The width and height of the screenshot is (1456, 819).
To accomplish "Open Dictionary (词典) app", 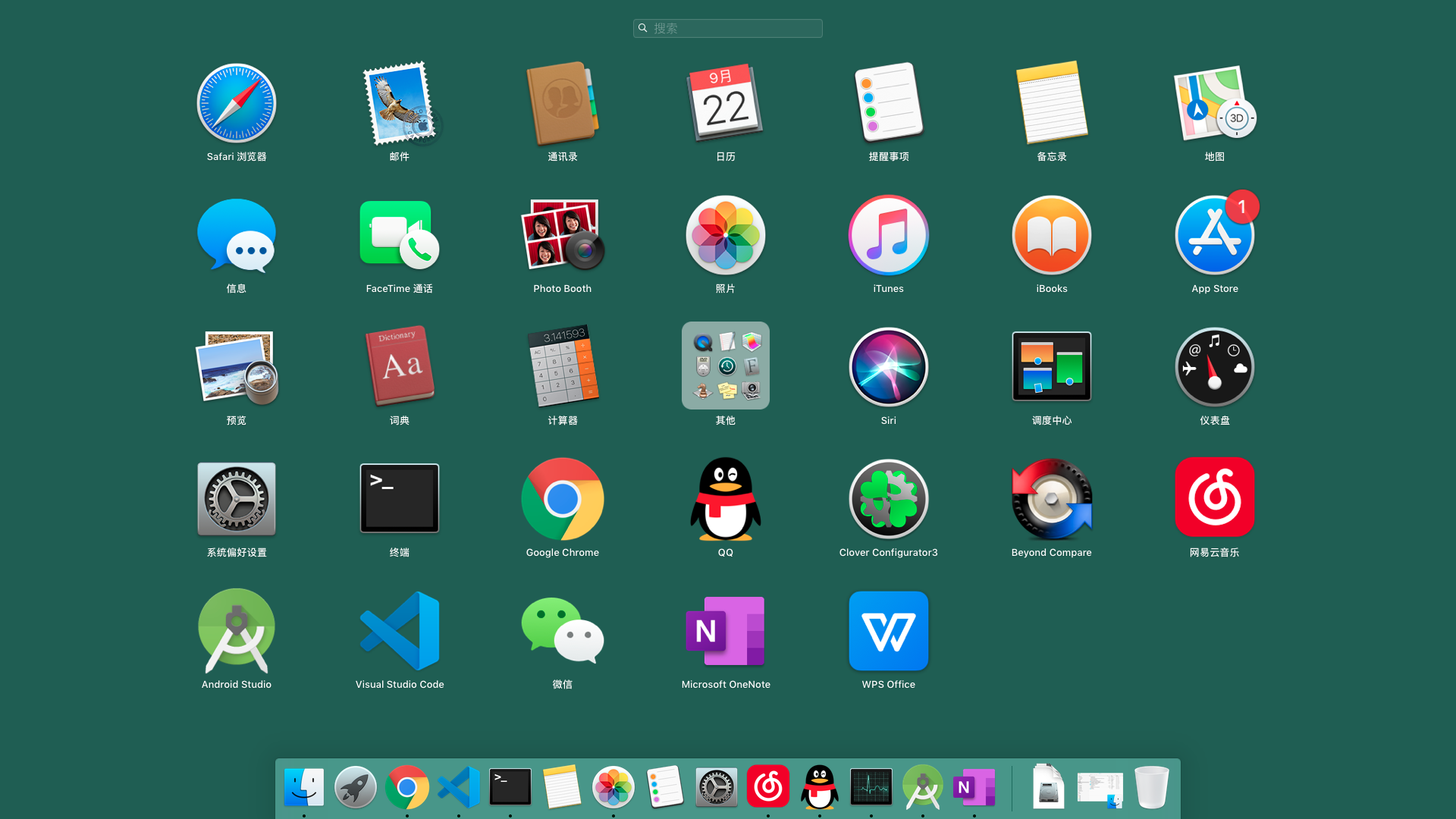I will coord(400,367).
